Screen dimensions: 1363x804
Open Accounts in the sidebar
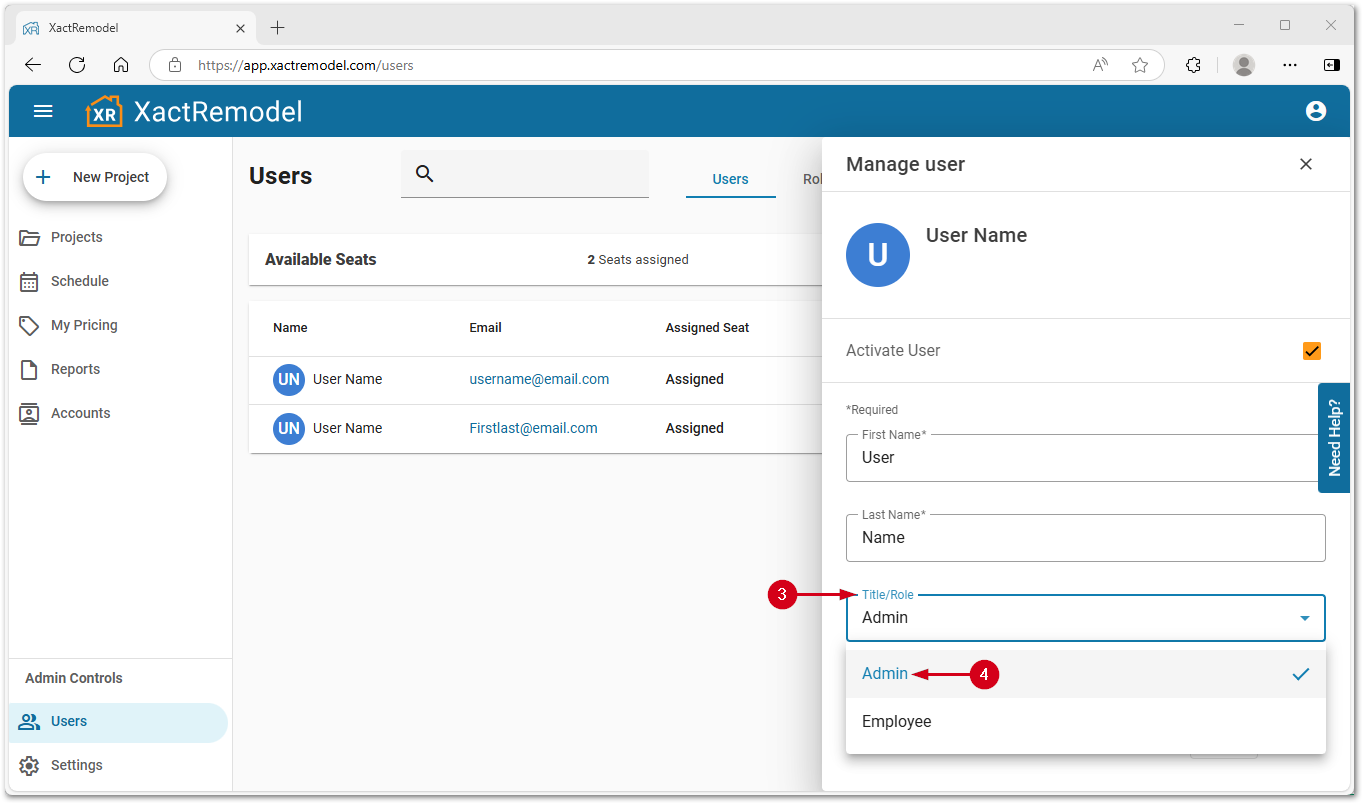(80, 413)
